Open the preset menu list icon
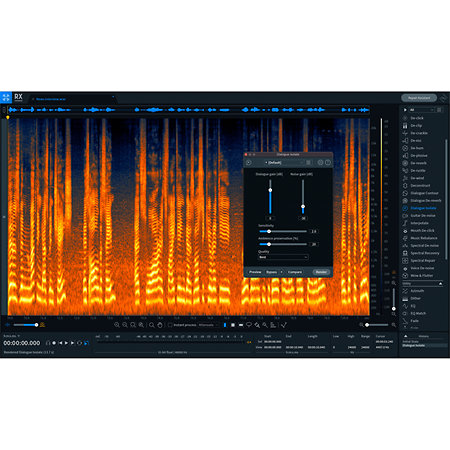450x450 pixels. coord(308,162)
